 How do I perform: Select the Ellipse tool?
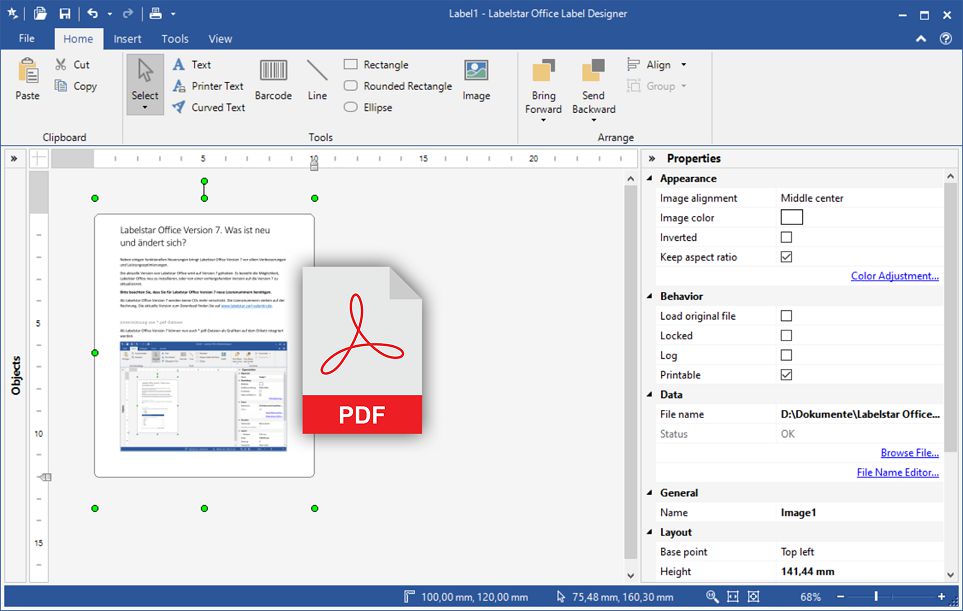point(368,107)
